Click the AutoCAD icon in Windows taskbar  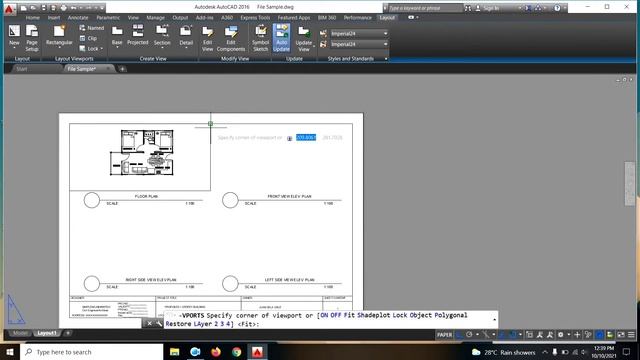coord(257,352)
